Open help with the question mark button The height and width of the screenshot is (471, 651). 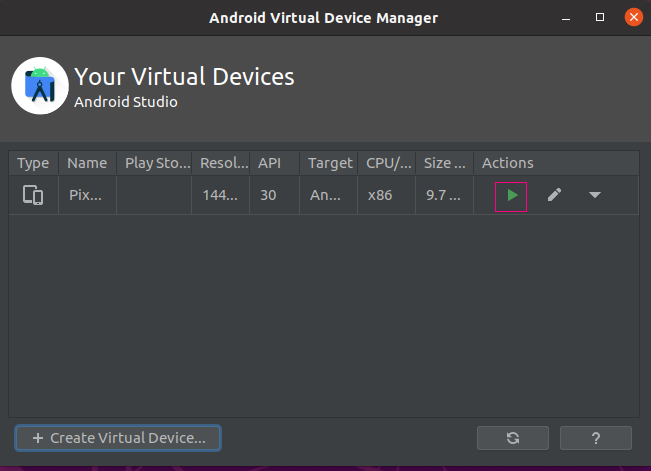pos(596,438)
